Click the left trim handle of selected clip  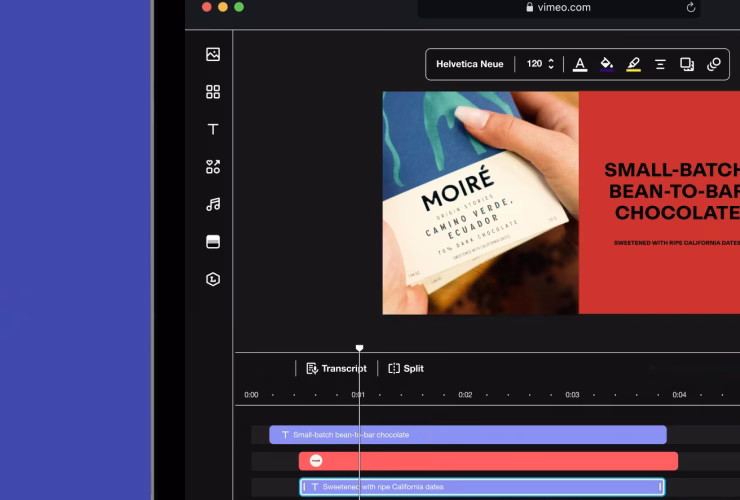tap(304, 487)
